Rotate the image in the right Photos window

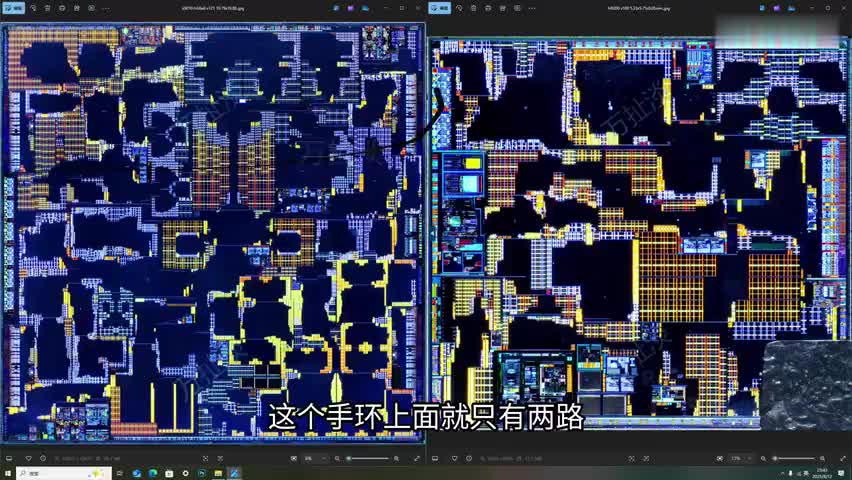pos(459,8)
